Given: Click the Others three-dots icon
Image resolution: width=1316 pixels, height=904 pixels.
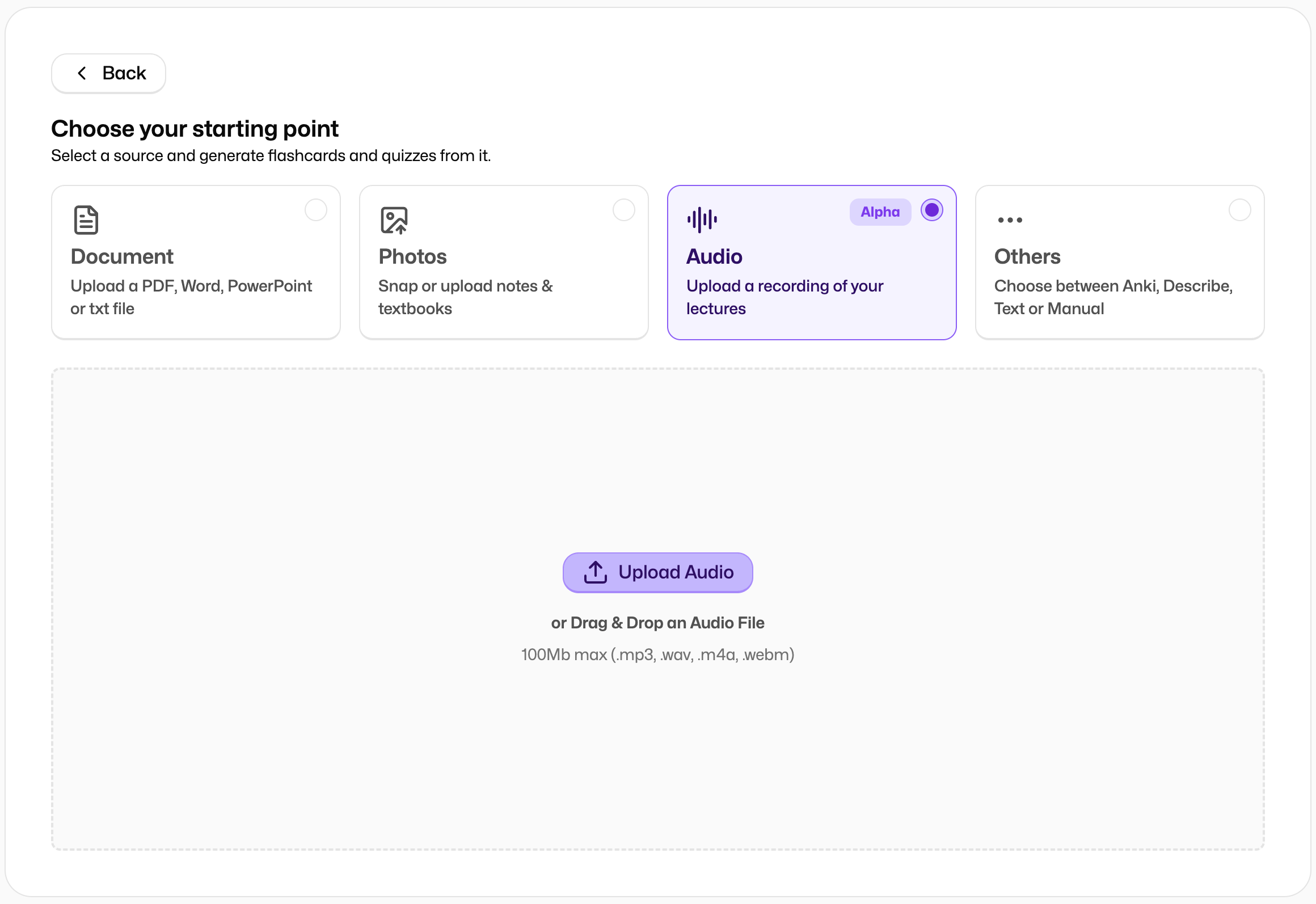Looking at the screenshot, I should coord(1010,220).
